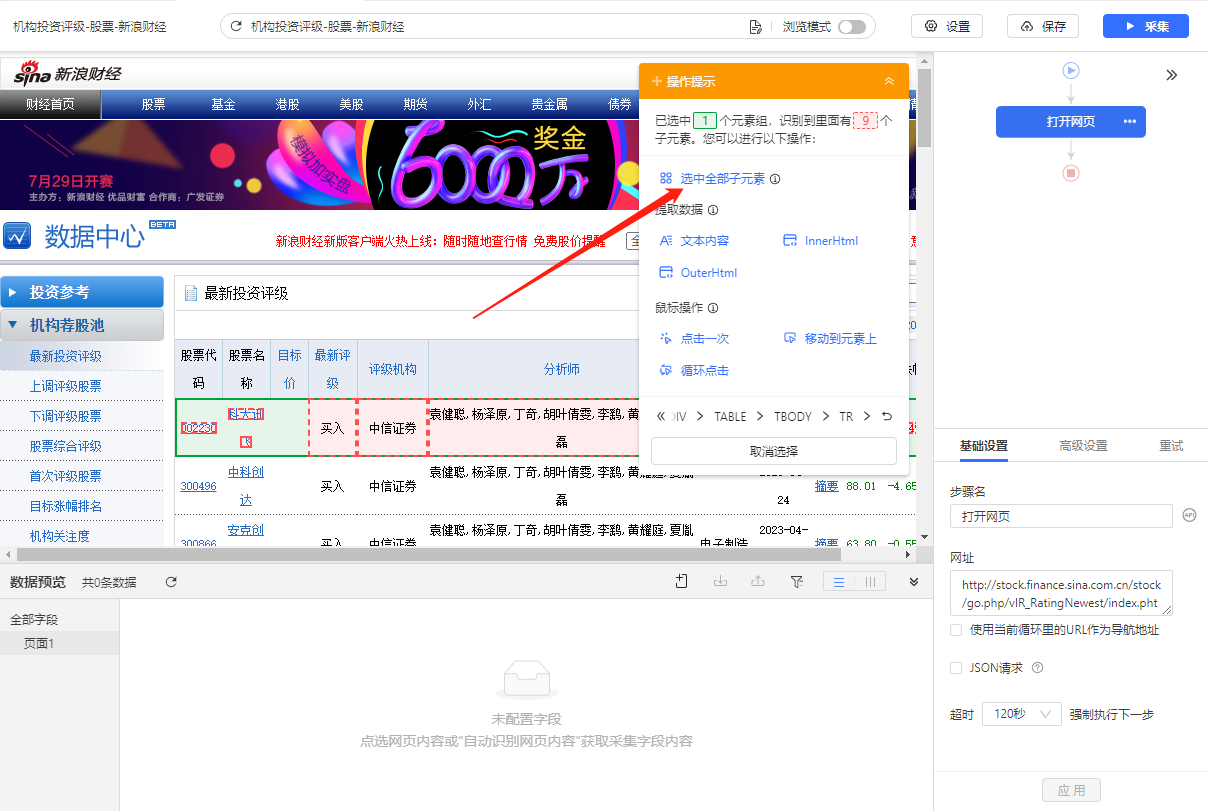The height and width of the screenshot is (811, 1208).
Task: Click the page reader icon in address bar
Action: point(757,27)
